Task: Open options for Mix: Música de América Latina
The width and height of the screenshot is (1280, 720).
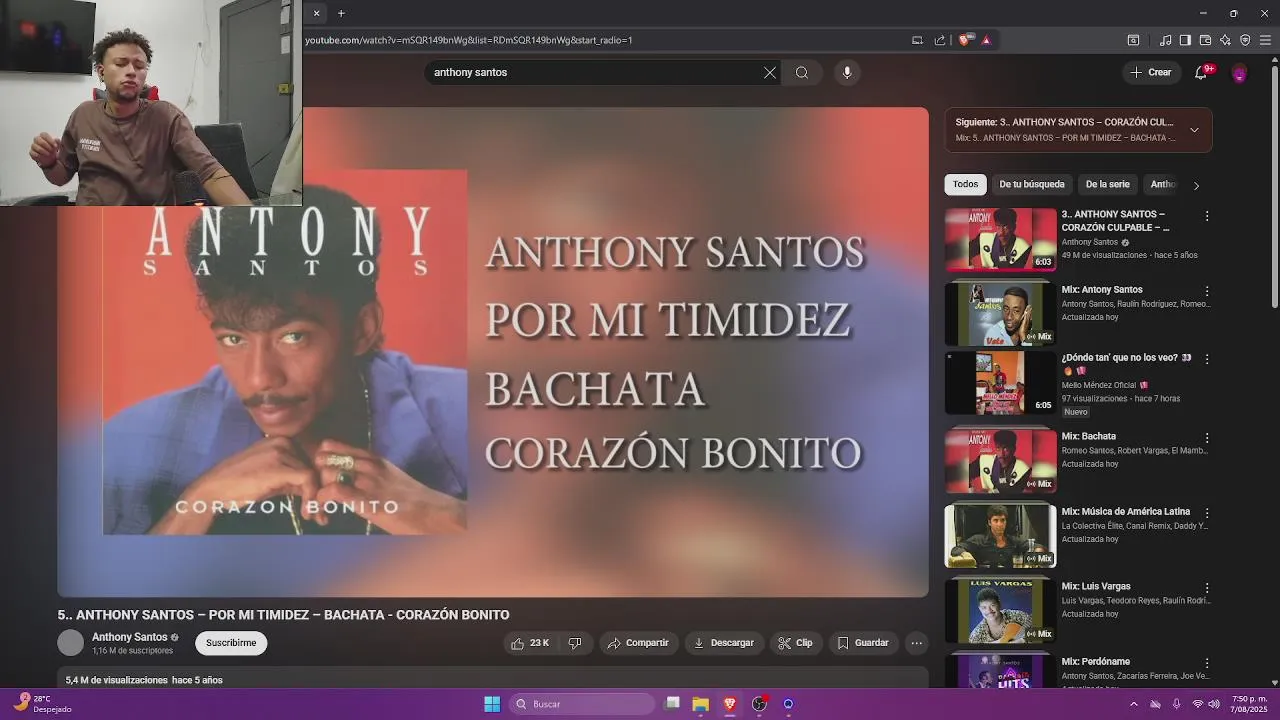Action: coord(1207,513)
